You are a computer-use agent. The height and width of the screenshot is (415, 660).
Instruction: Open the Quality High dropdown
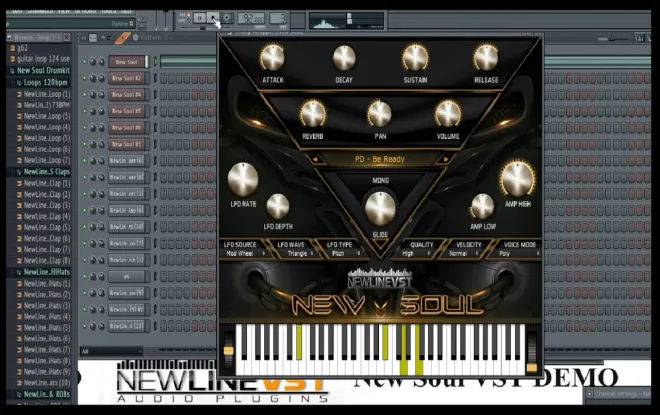tap(415, 253)
